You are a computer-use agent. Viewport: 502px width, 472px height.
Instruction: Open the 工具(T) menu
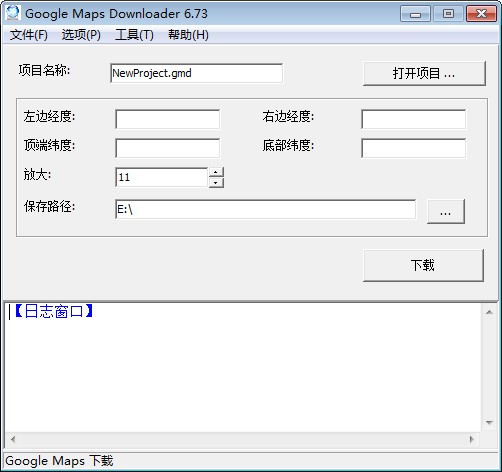(x=134, y=35)
